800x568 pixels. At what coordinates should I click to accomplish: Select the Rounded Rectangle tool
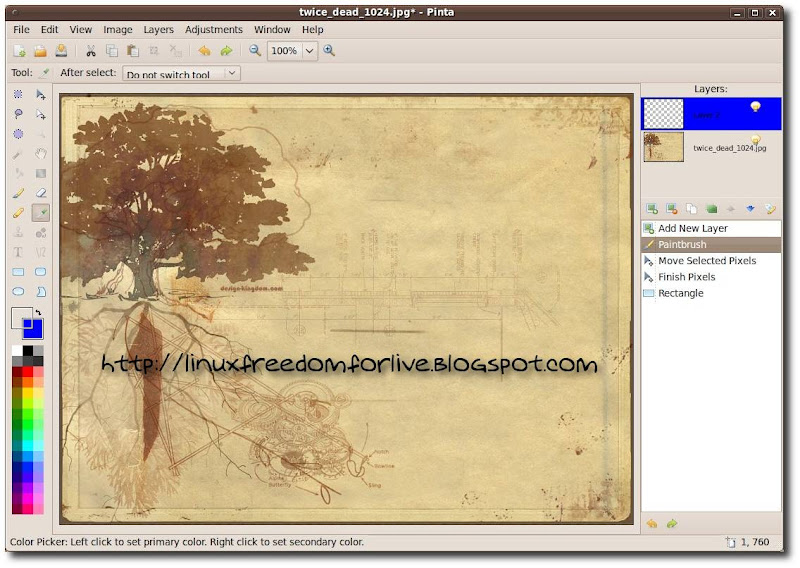pos(41,272)
